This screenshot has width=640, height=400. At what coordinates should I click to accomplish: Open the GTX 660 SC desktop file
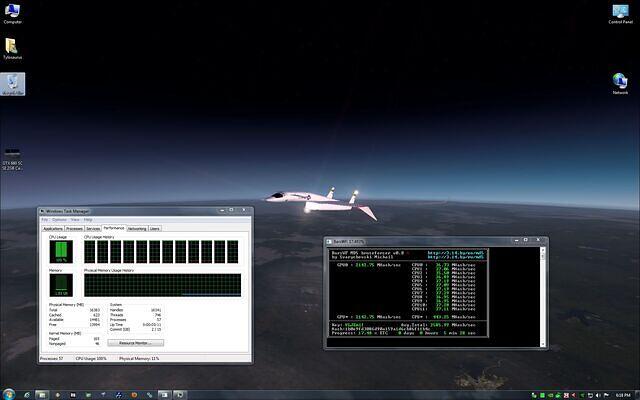[x=13, y=158]
